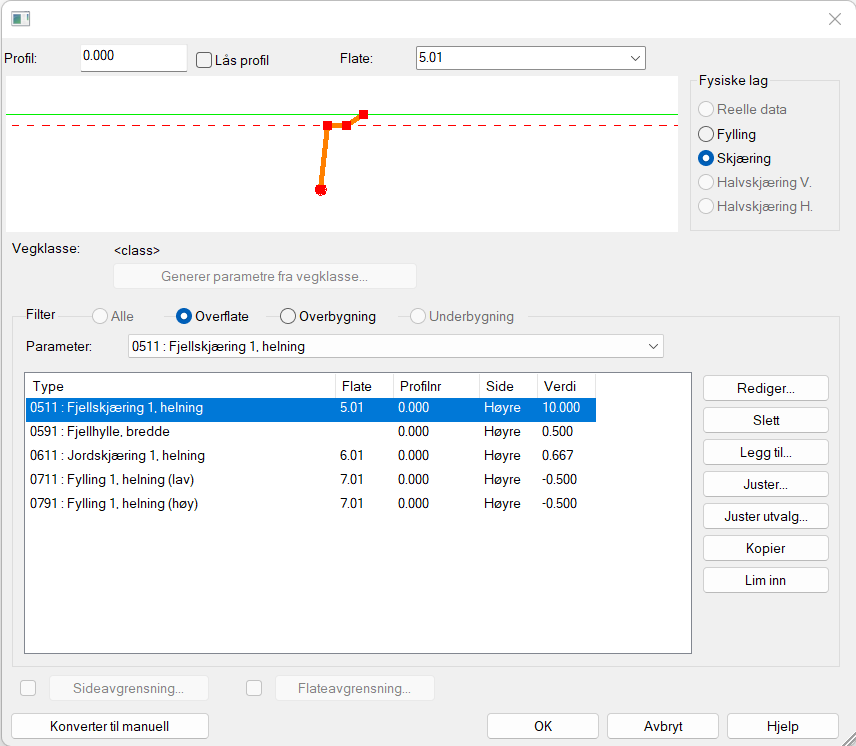The height and width of the screenshot is (746, 856).
Task: Tick the checkbox beside Sideavgrensning
Action: tap(28, 688)
